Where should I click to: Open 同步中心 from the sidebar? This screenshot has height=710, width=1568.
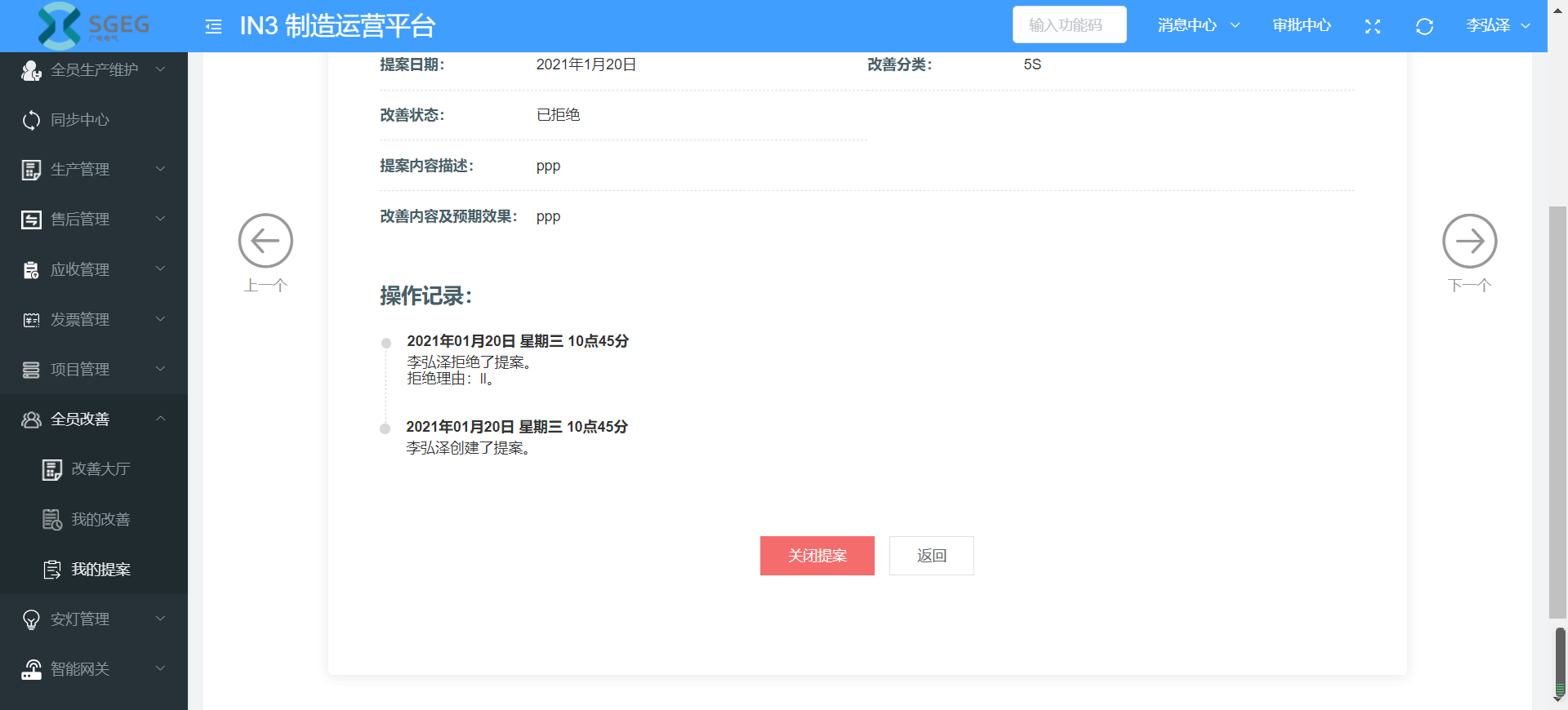coord(80,120)
